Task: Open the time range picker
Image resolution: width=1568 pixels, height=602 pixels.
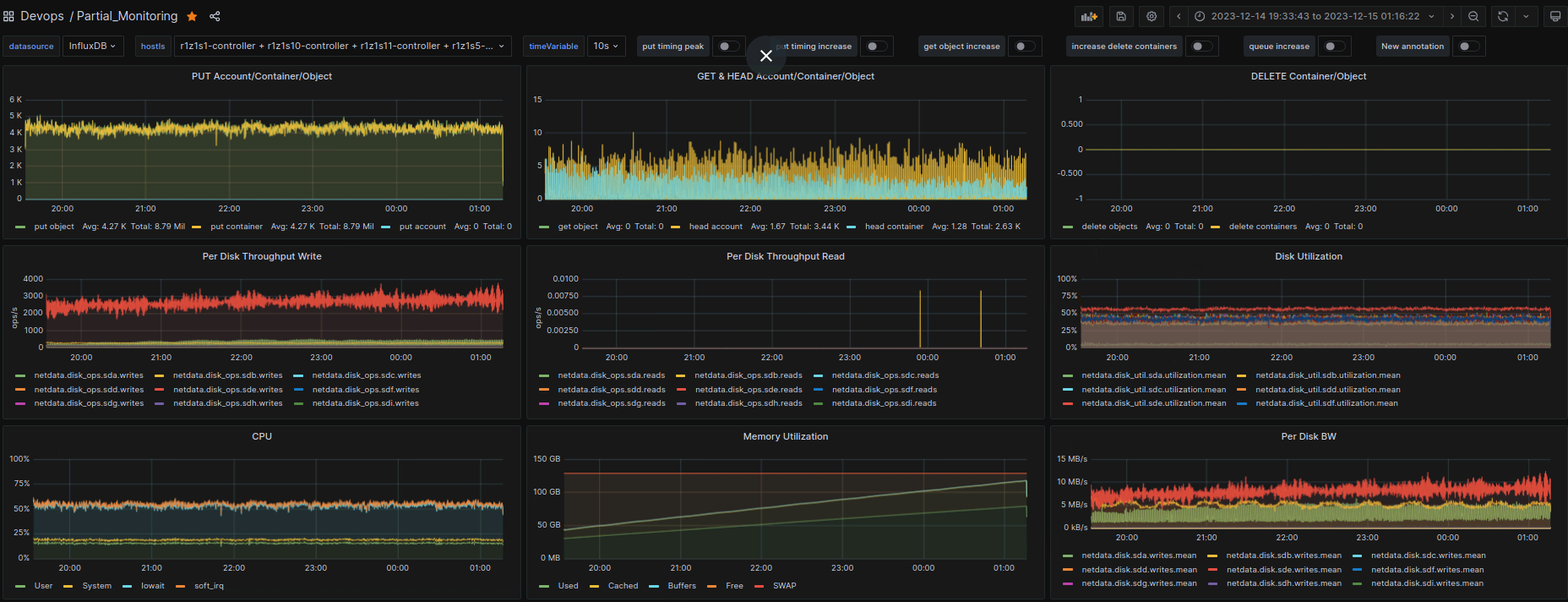Action: (1314, 16)
